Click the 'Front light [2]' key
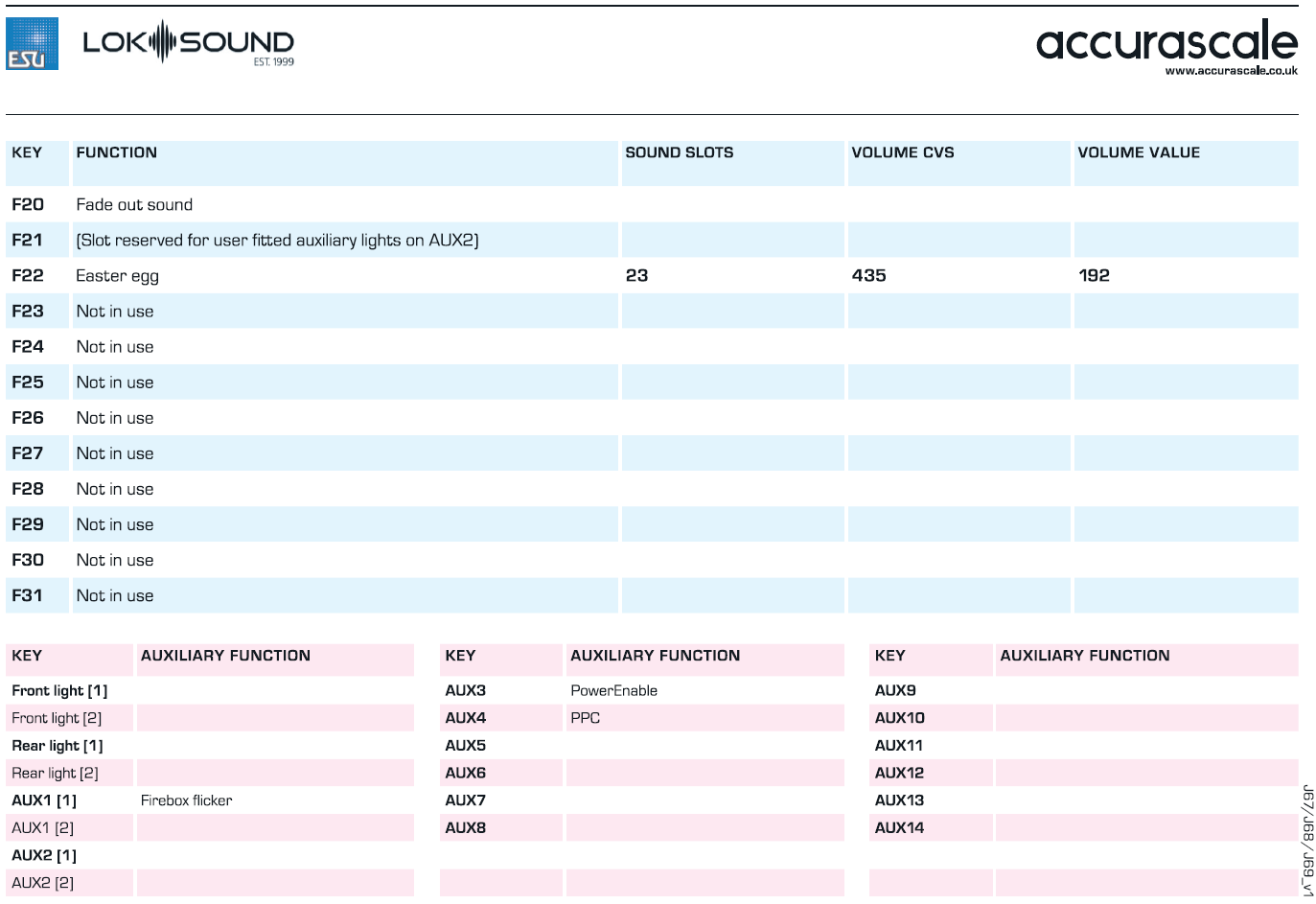 pyautogui.click(x=57, y=718)
